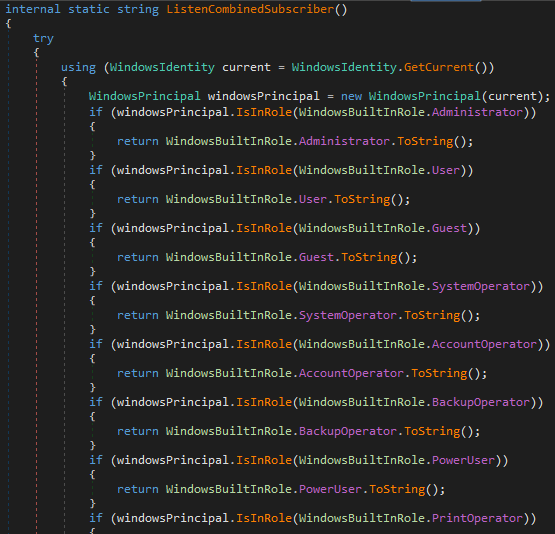Click windowsPrincipal on the AccountOperator if line
Screen dimensions: 555x534
pyautogui.click(x=173, y=345)
